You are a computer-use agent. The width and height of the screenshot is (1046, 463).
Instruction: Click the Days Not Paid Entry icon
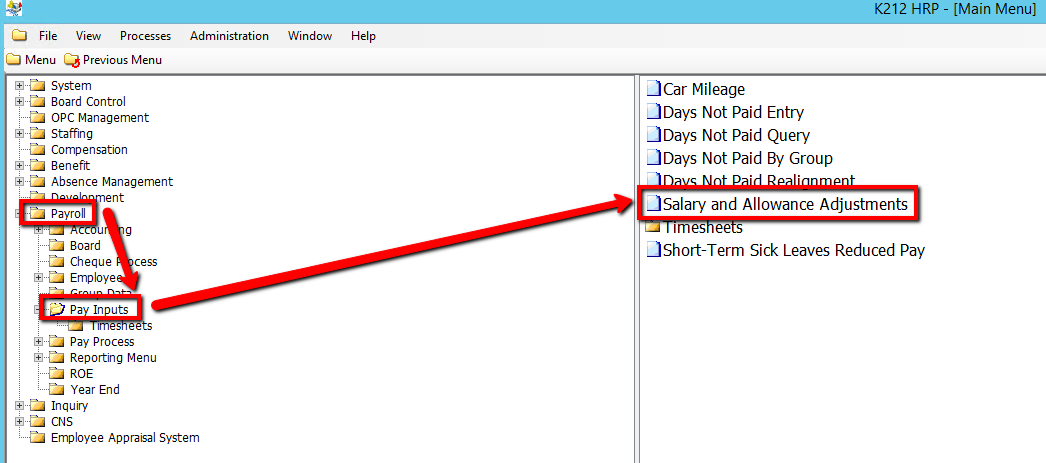(x=654, y=112)
